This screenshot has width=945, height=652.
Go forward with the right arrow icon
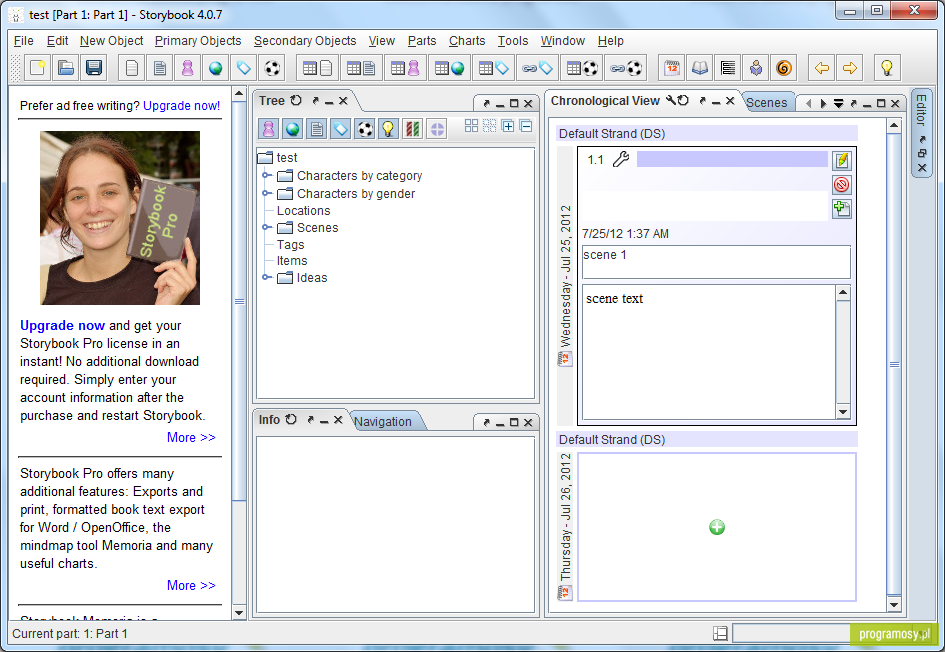click(x=850, y=68)
